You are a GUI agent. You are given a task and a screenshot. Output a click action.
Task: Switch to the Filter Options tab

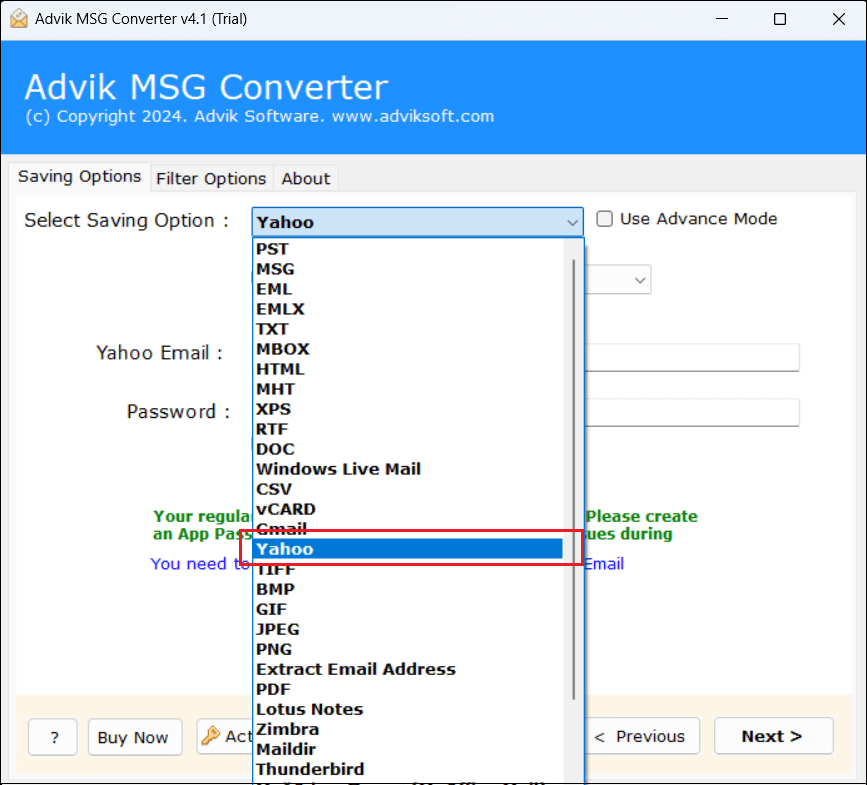[x=211, y=178]
